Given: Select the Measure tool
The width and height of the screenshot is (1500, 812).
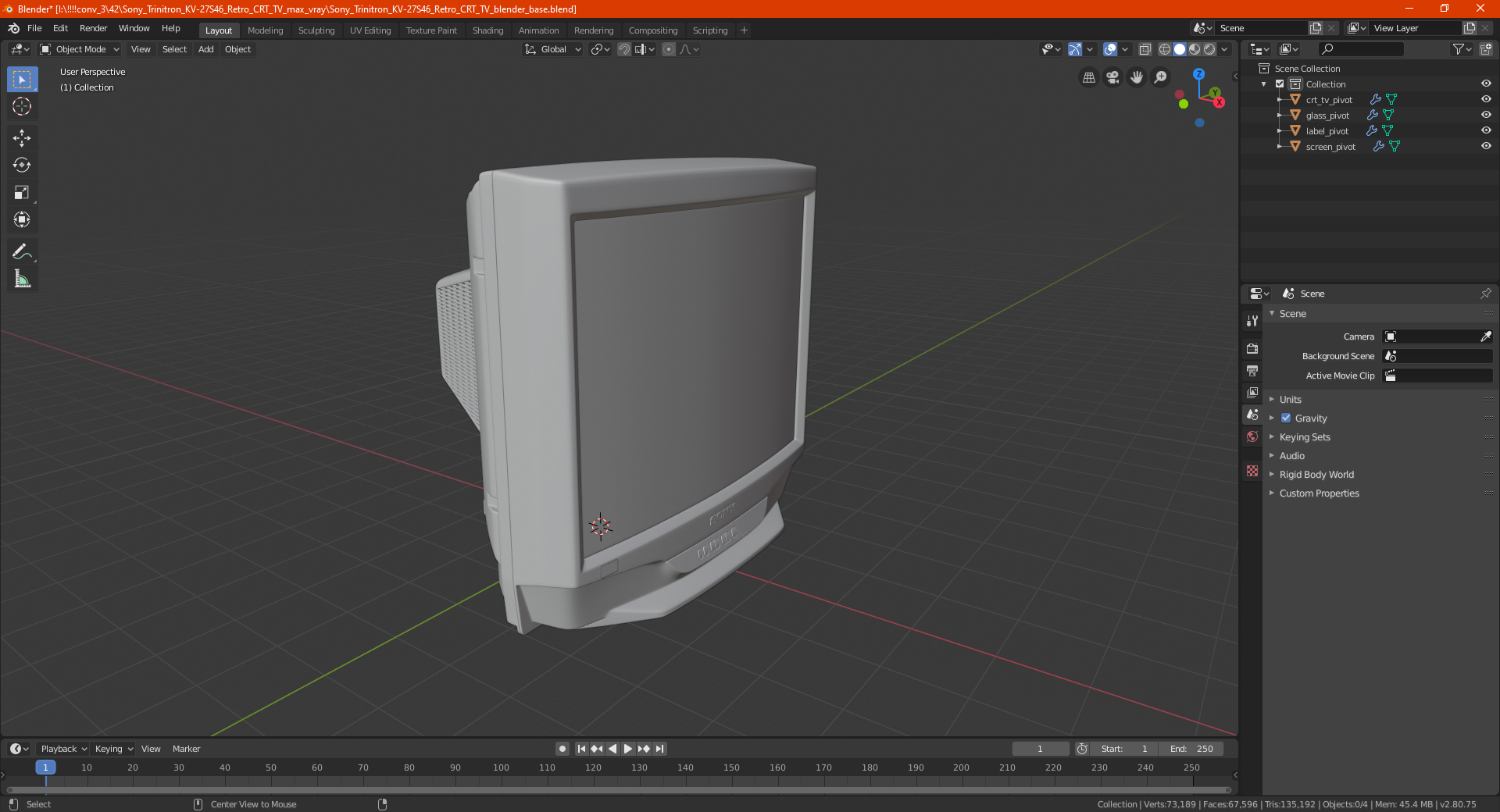Looking at the screenshot, I should [x=22, y=279].
